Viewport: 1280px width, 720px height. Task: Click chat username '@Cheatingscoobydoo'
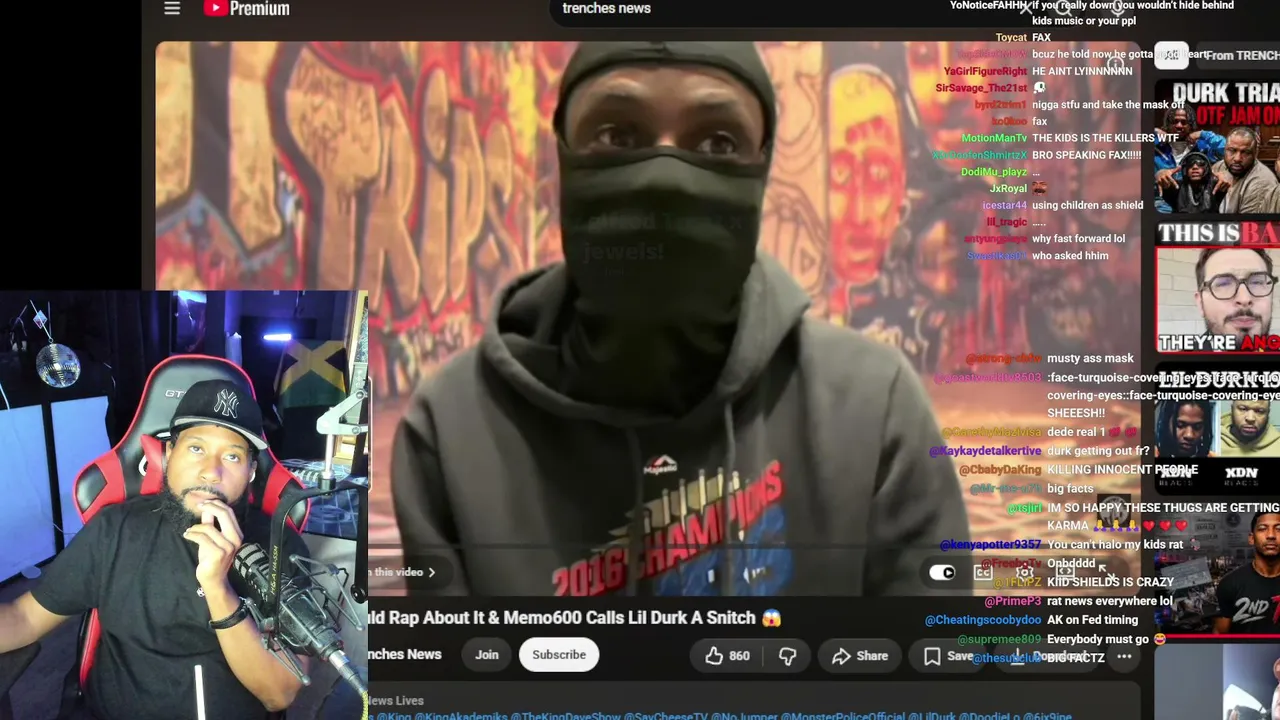click(x=983, y=620)
